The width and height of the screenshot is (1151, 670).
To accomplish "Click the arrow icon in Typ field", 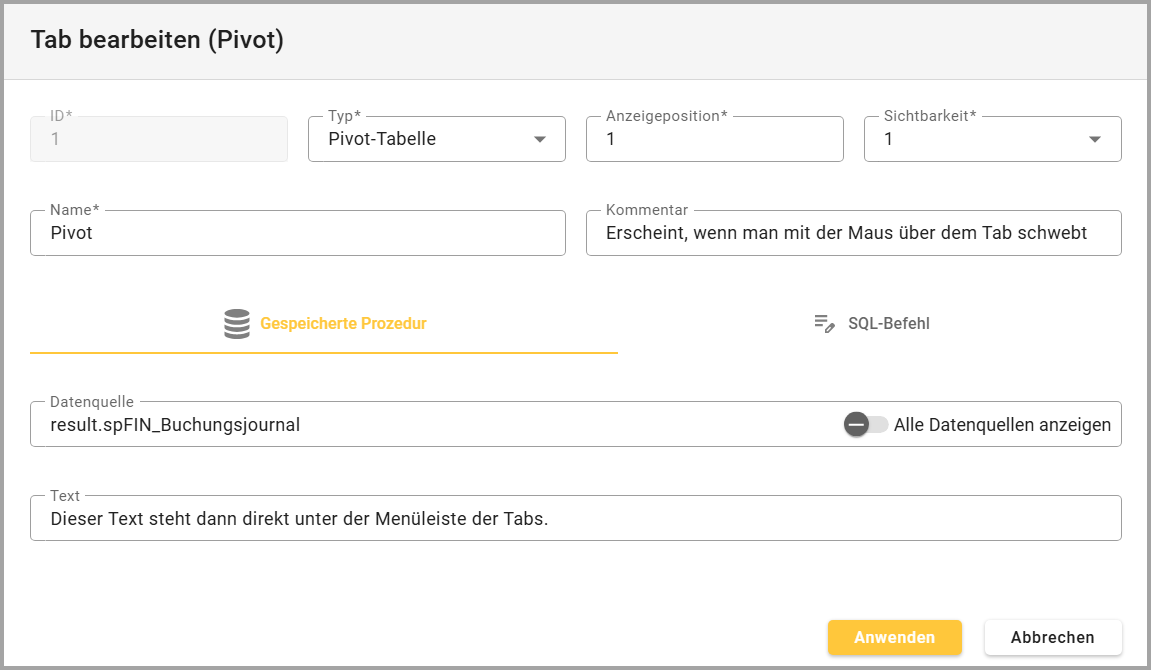I will click(x=540, y=140).
